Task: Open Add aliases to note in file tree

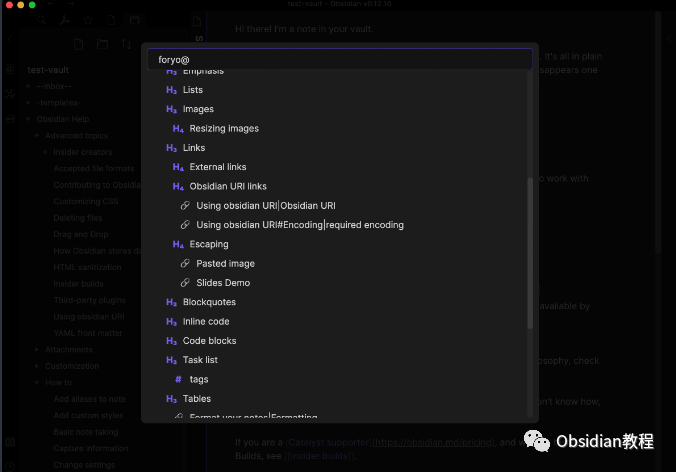Action: tap(90, 399)
